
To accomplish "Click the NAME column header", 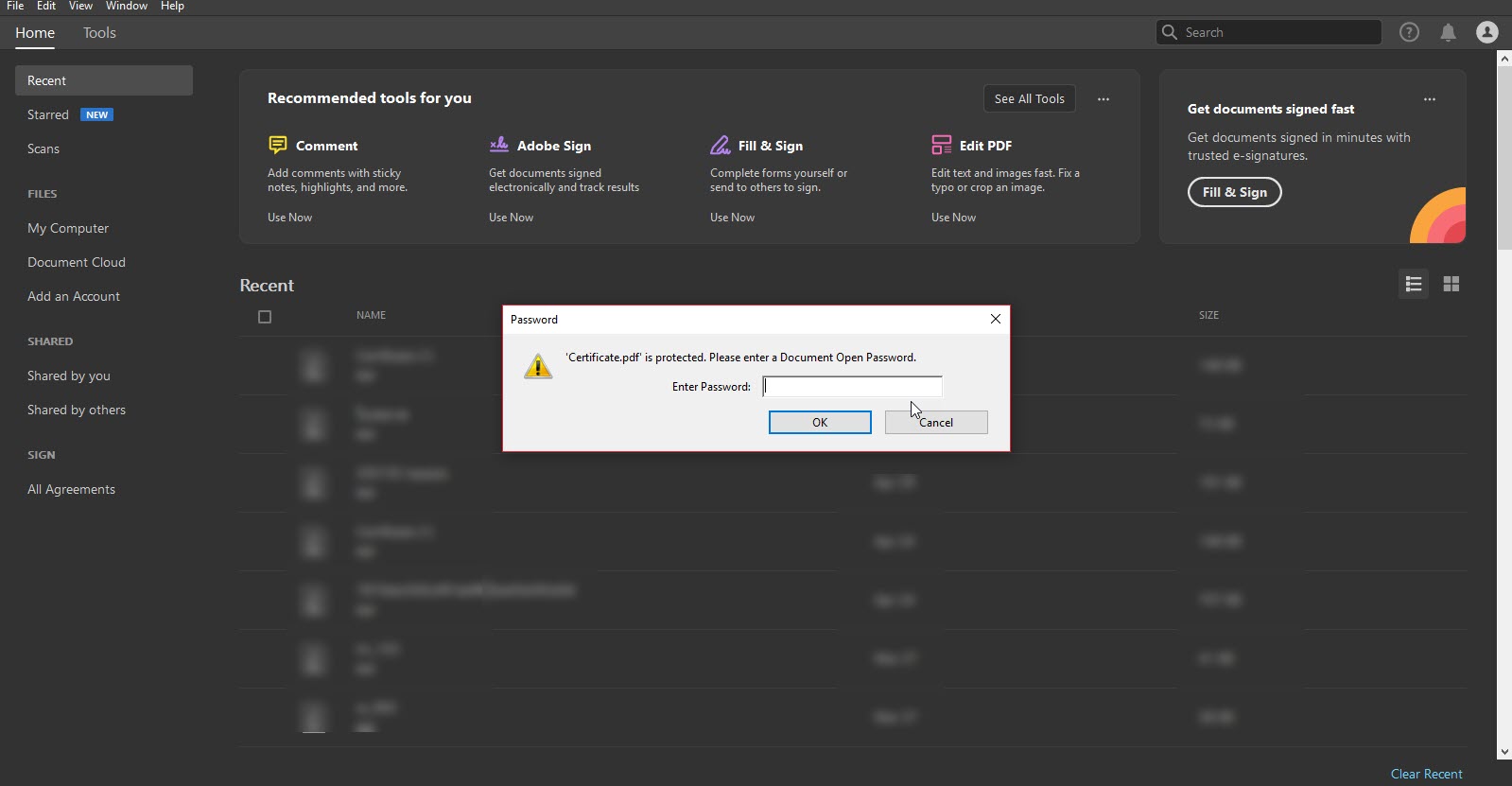I will pos(371,315).
